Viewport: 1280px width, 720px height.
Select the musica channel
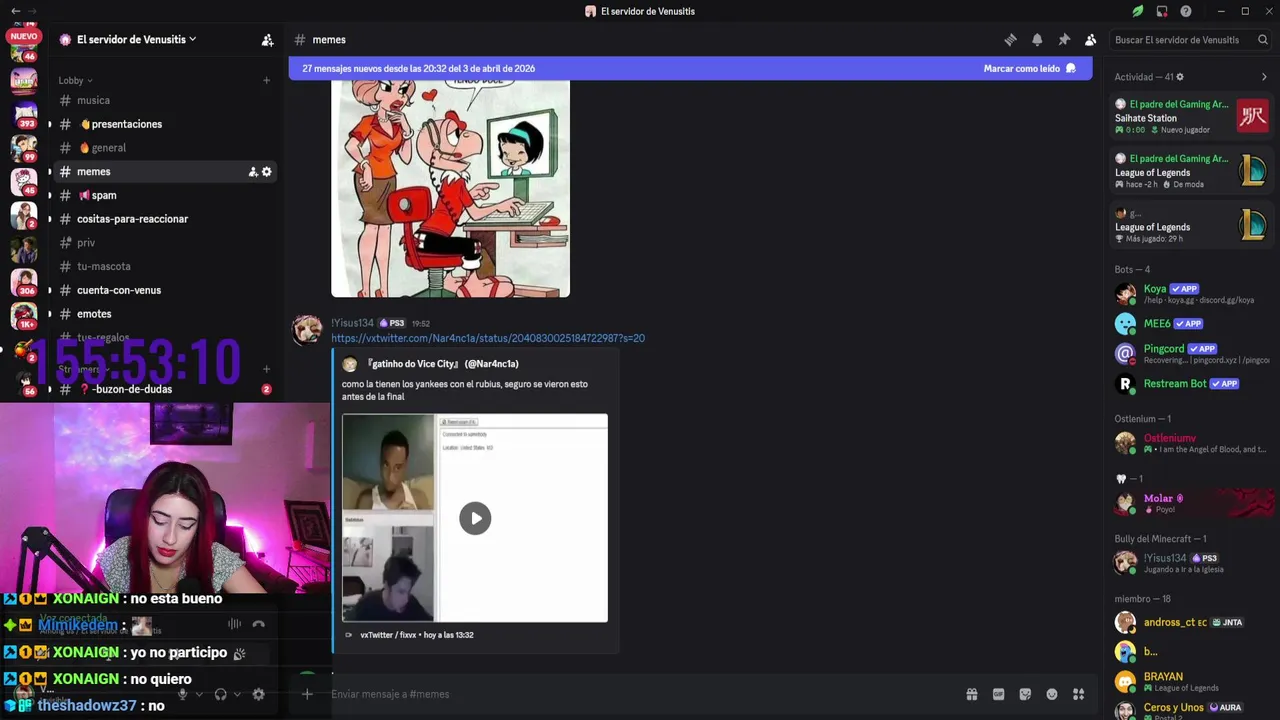pyautogui.click(x=165, y=100)
